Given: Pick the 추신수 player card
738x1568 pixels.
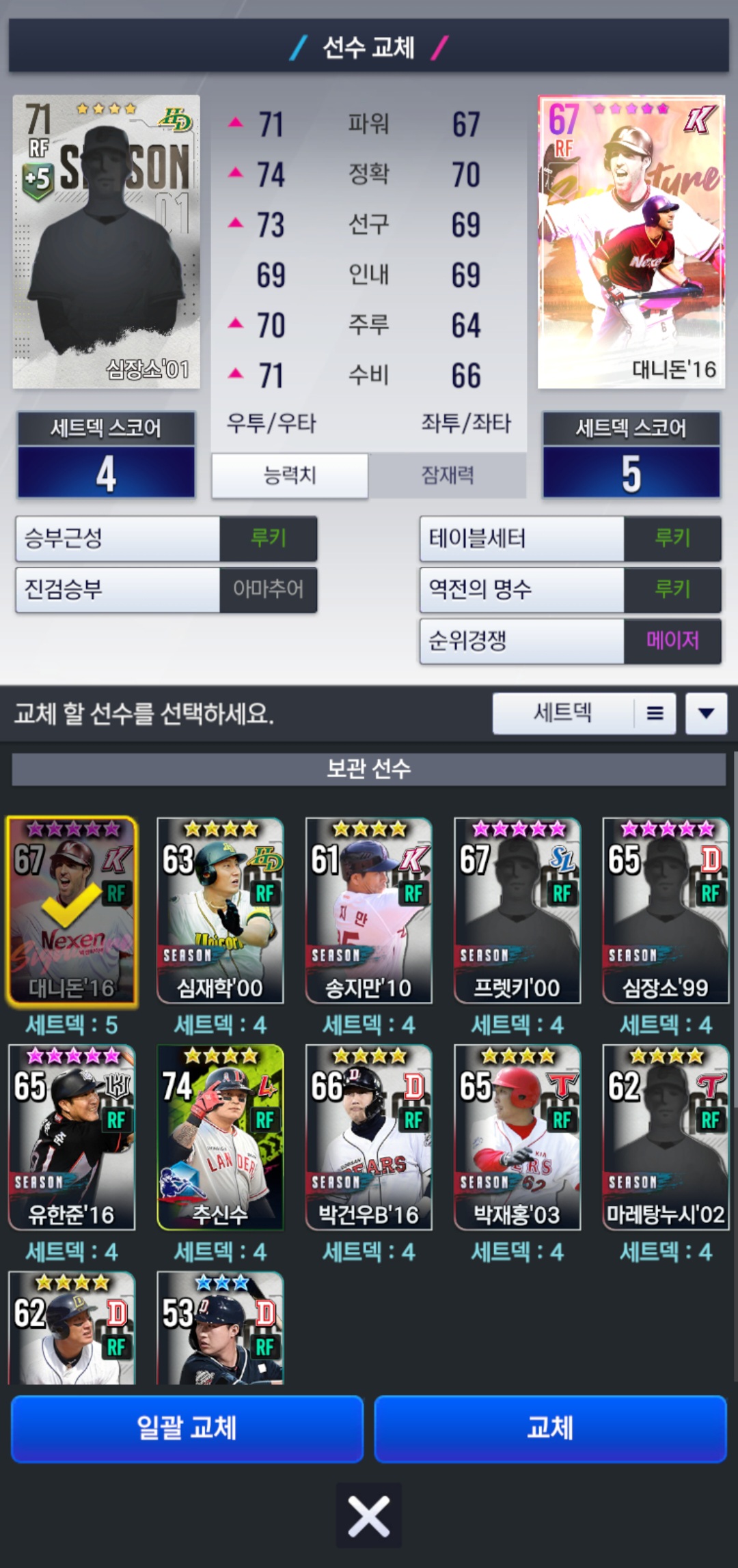Looking at the screenshot, I should tap(220, 1138).
